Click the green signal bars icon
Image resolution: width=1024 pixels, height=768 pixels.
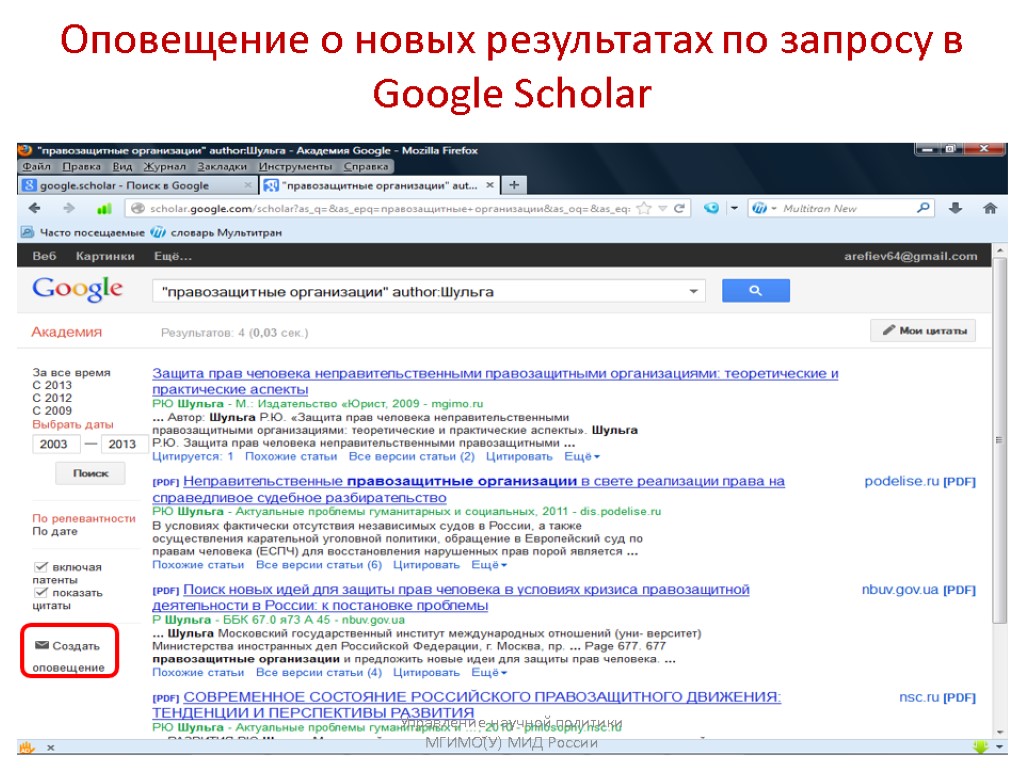[x=104, y=209]
